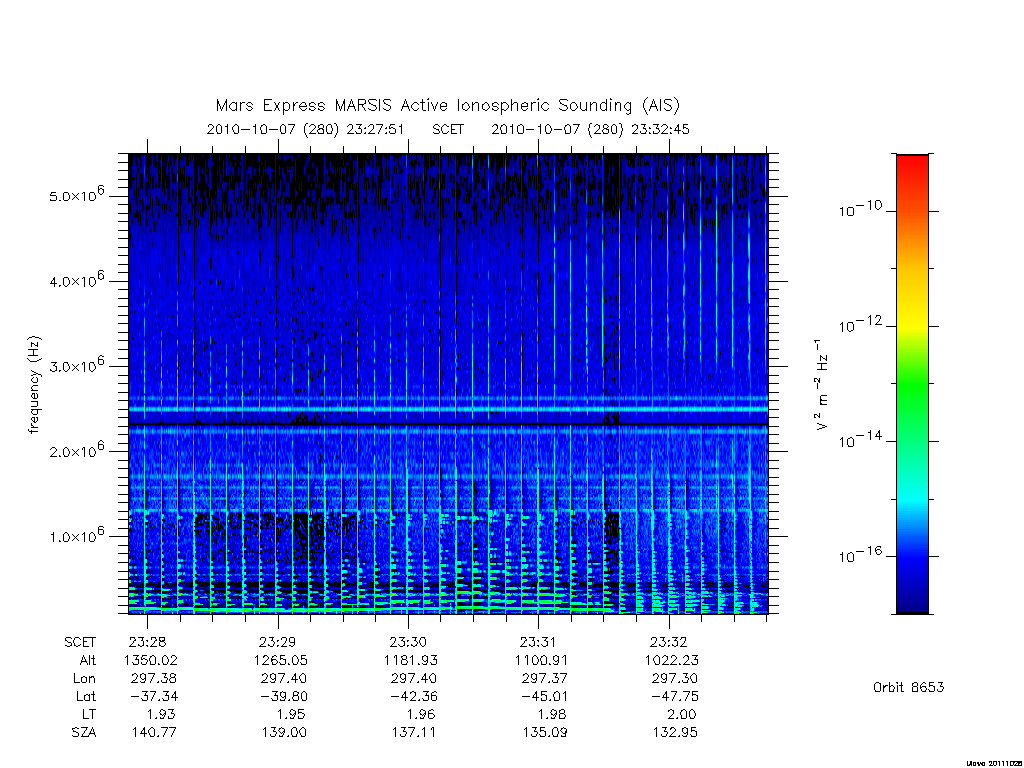Click longitude value '297.38'
Viewport: 1024px width, 768px height.
point(154,679)
